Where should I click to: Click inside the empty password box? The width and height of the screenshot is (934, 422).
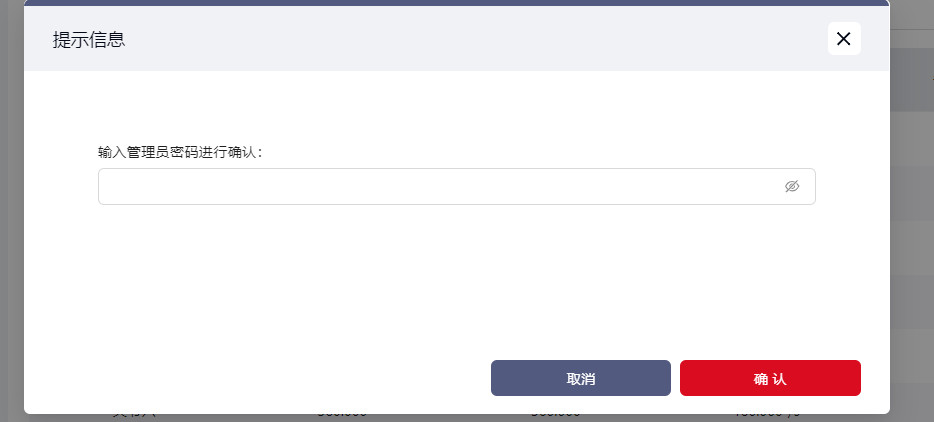(x=440, y=186)
